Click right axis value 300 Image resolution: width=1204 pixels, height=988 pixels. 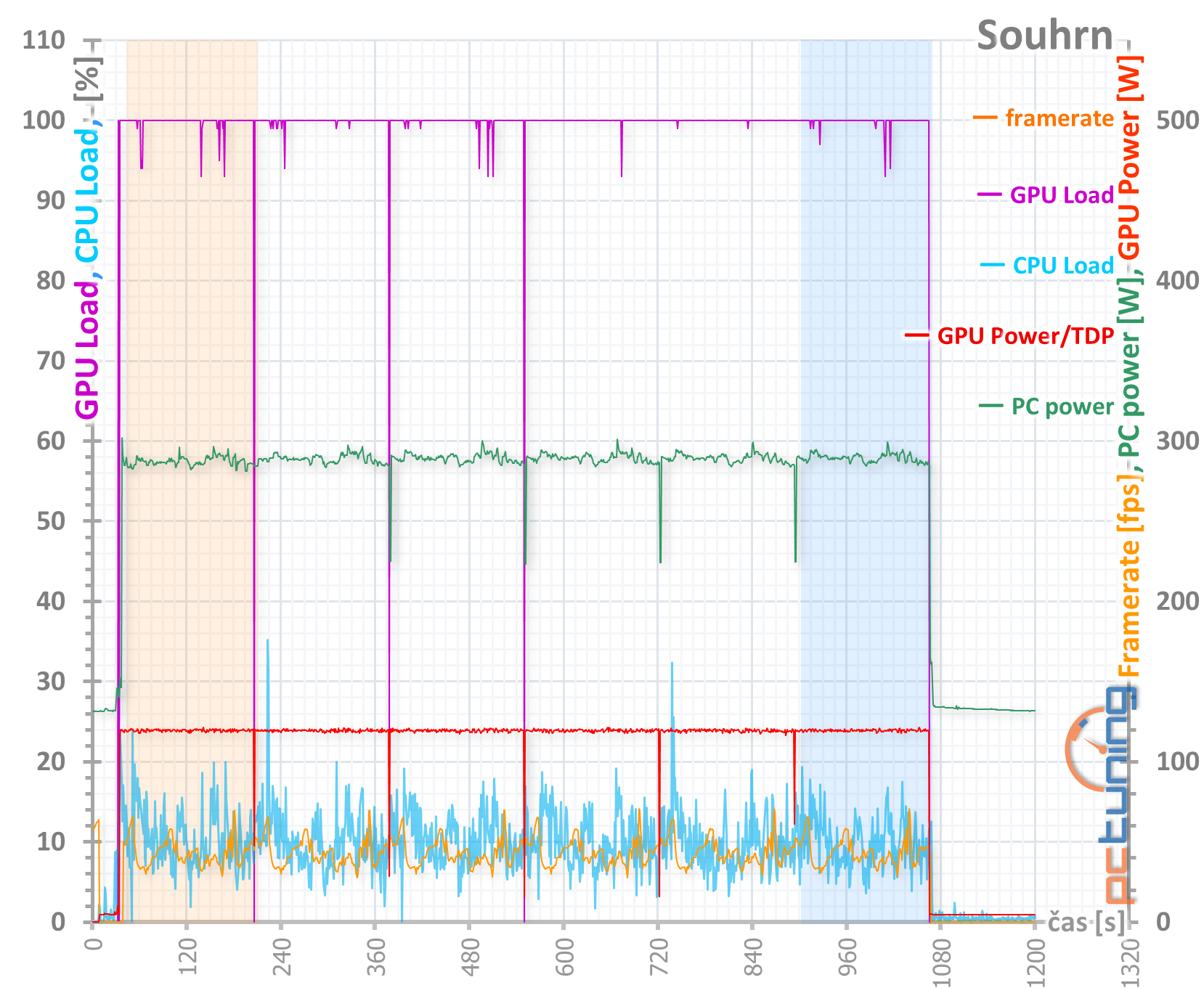1178,441
